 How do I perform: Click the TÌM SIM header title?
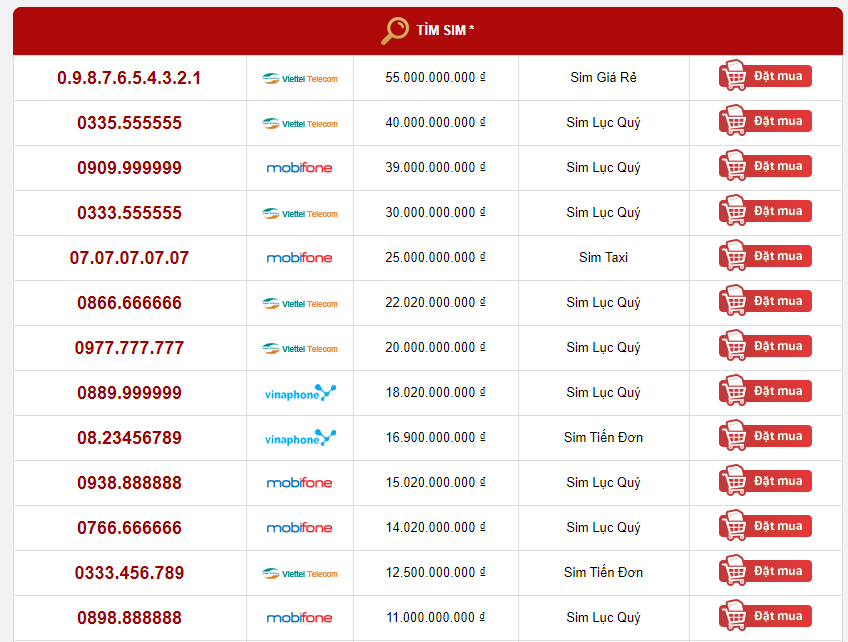(x=445, y=30)
